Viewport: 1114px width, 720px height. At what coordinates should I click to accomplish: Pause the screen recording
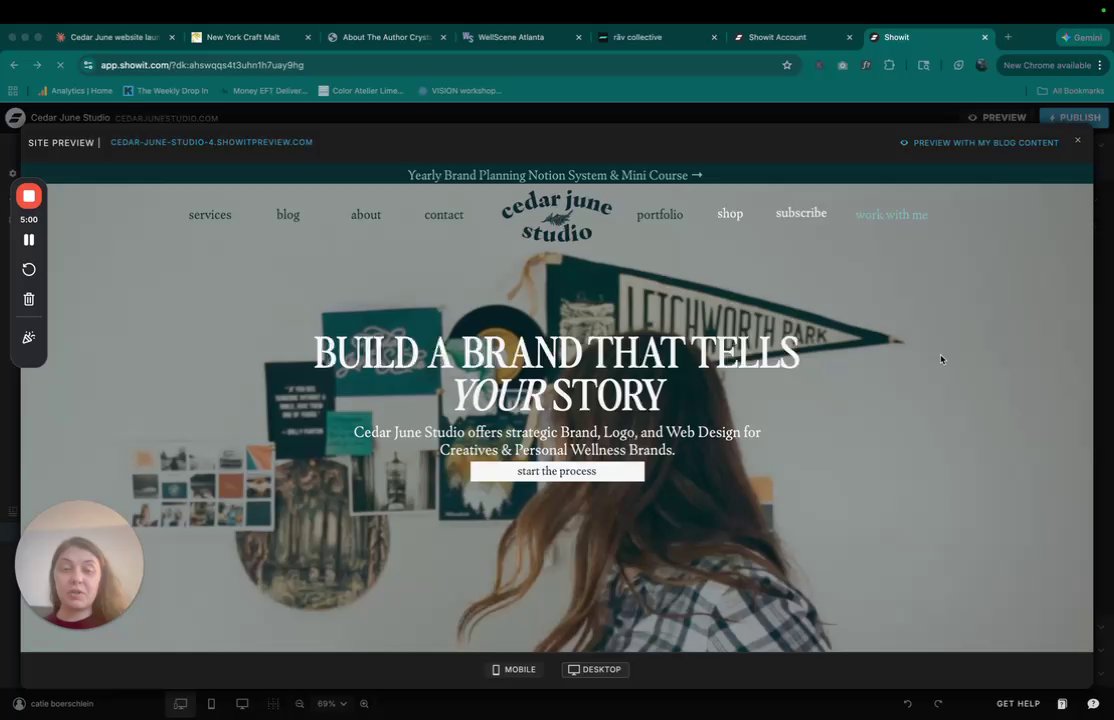point(29,240)
